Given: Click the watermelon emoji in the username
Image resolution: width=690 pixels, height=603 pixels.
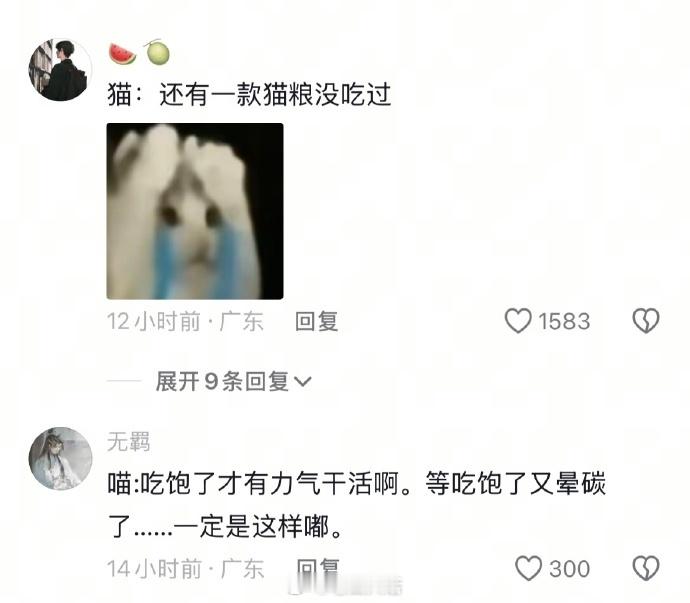Looking at the screenshot, I should pos(122,53).
